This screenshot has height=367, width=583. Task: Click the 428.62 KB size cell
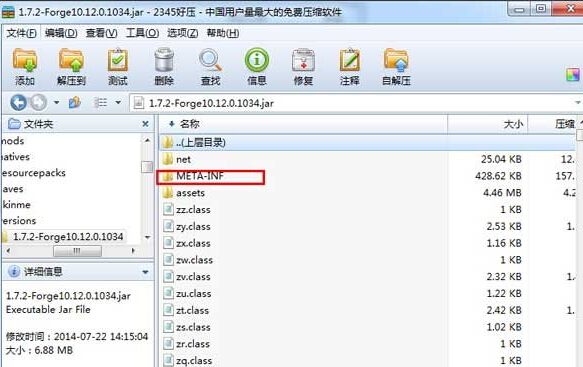tap(498, 176)
